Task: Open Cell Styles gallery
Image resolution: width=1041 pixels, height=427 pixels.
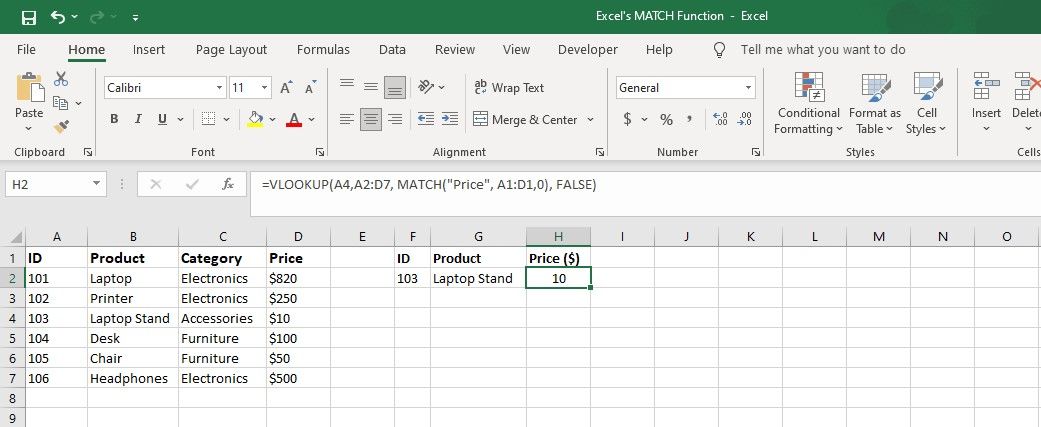Action: (926, 103)
